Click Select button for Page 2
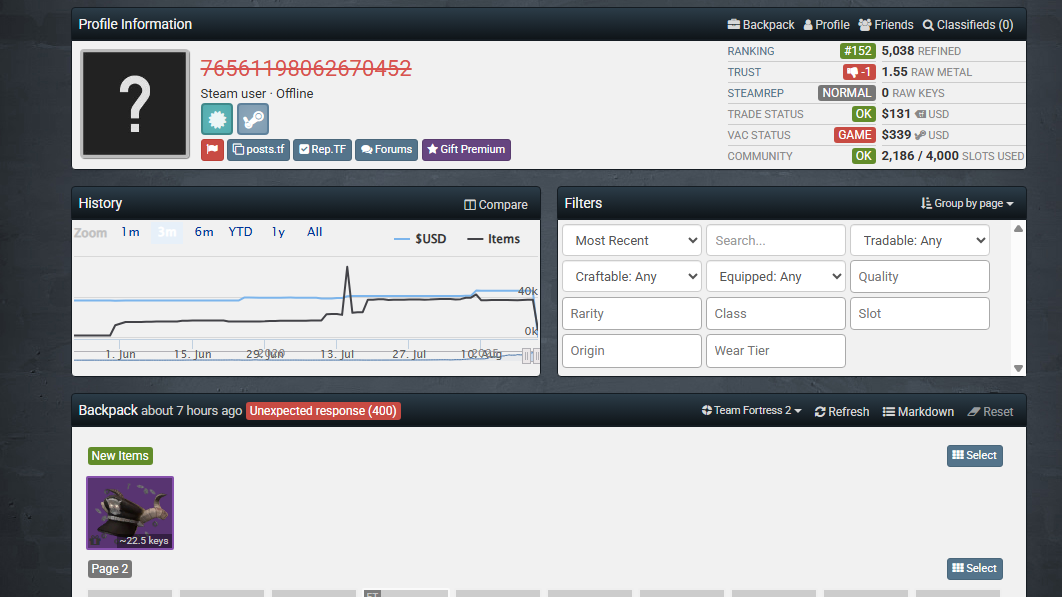1062x597 pixels. pyautogui.click(x=975, y=569)
